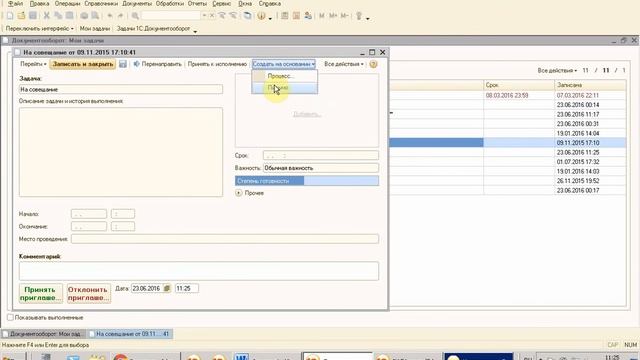The image size is (640, 360).
Task: Click the Save icon in the main toolbar
Action: pyautogui.click(x=33, y=16)
